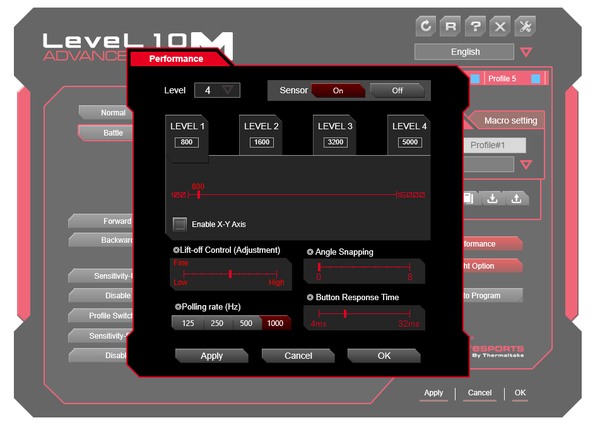Click the LEVEL 1 value field 800
The height and width of the screenshot is (425, 600).
187,142
